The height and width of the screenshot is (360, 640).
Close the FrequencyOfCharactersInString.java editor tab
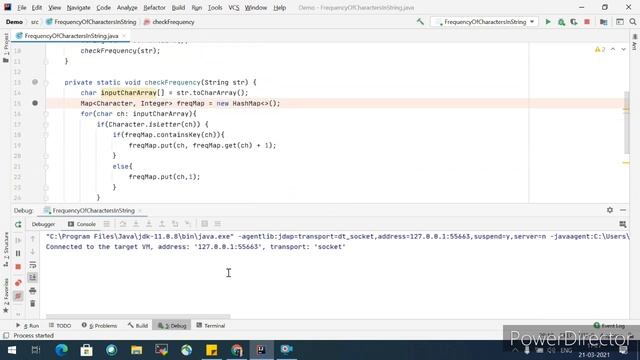(x=124, y=36)
